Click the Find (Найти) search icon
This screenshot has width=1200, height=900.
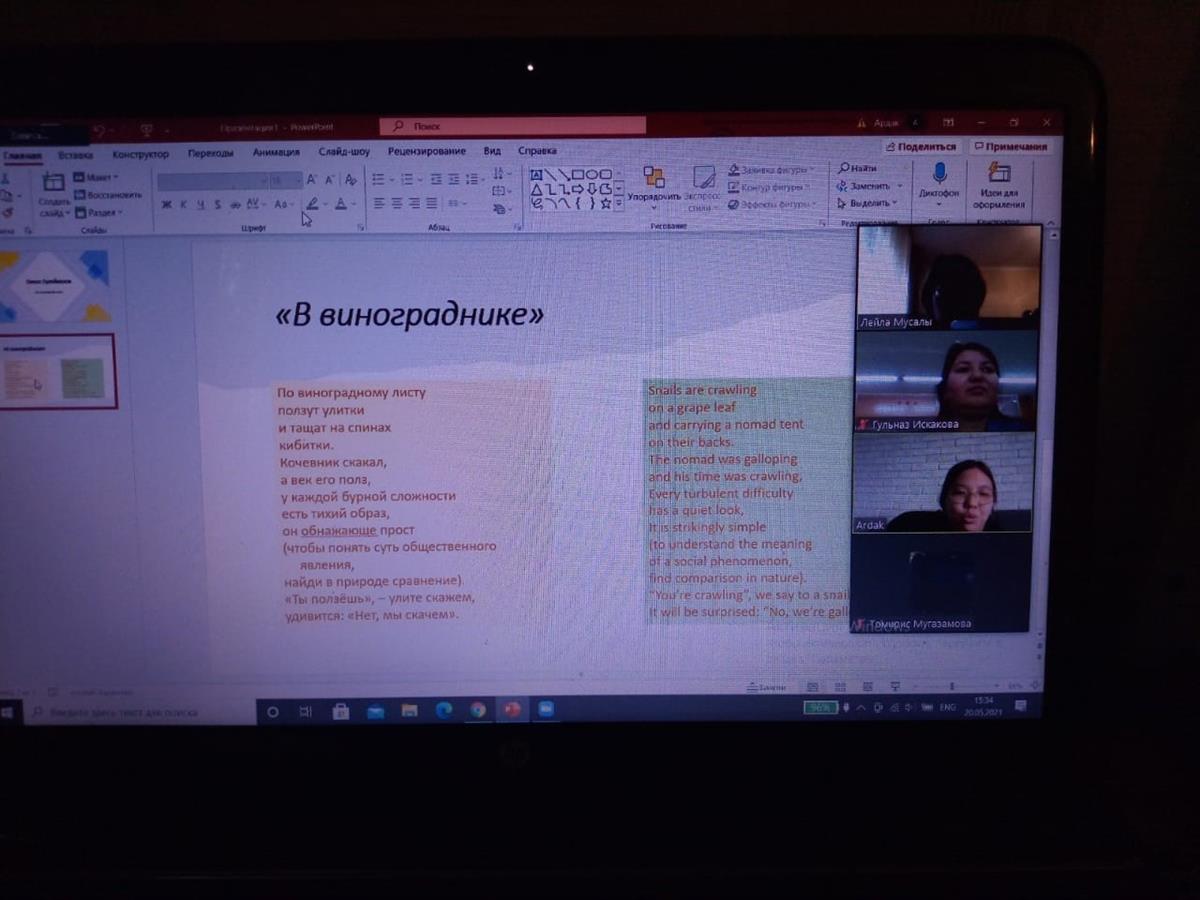point(845,168)
